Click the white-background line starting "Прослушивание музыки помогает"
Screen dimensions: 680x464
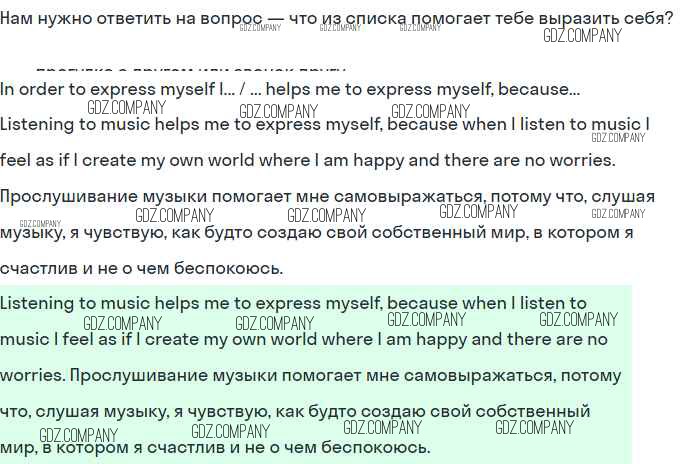pos(327,197)
